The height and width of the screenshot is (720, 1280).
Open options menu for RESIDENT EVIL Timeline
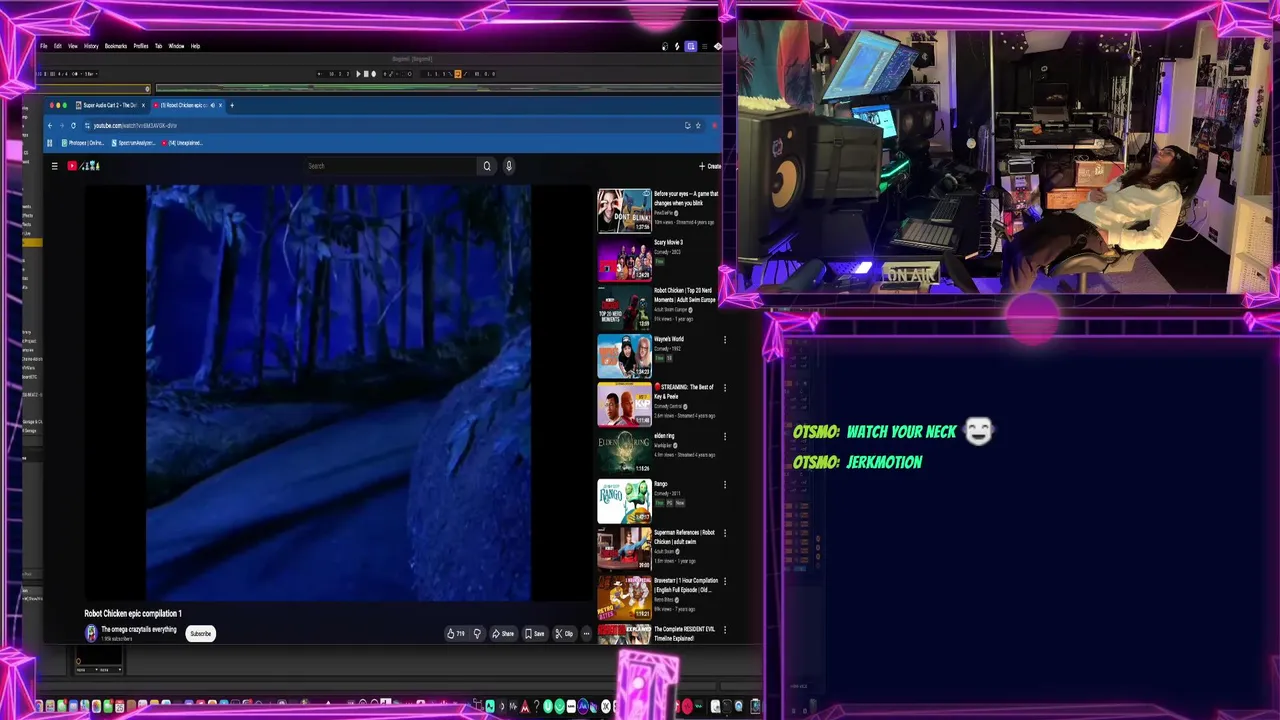725,630
